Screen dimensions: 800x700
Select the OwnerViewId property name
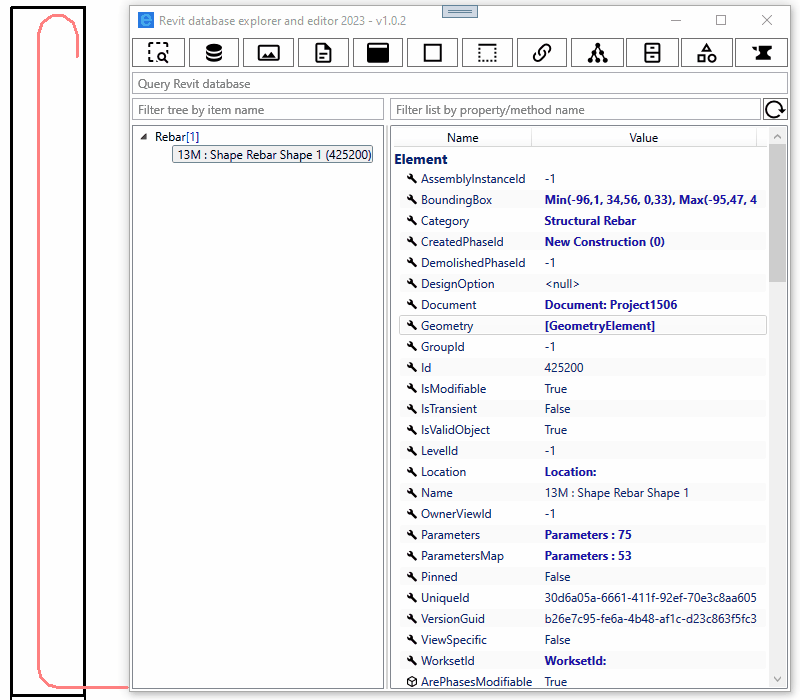456,514
